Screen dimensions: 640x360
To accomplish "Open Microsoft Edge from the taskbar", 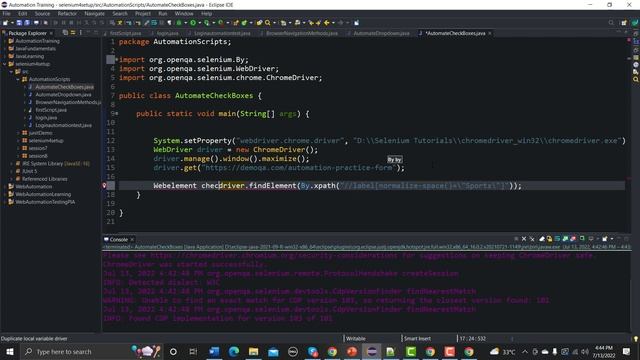I will 233,351.
